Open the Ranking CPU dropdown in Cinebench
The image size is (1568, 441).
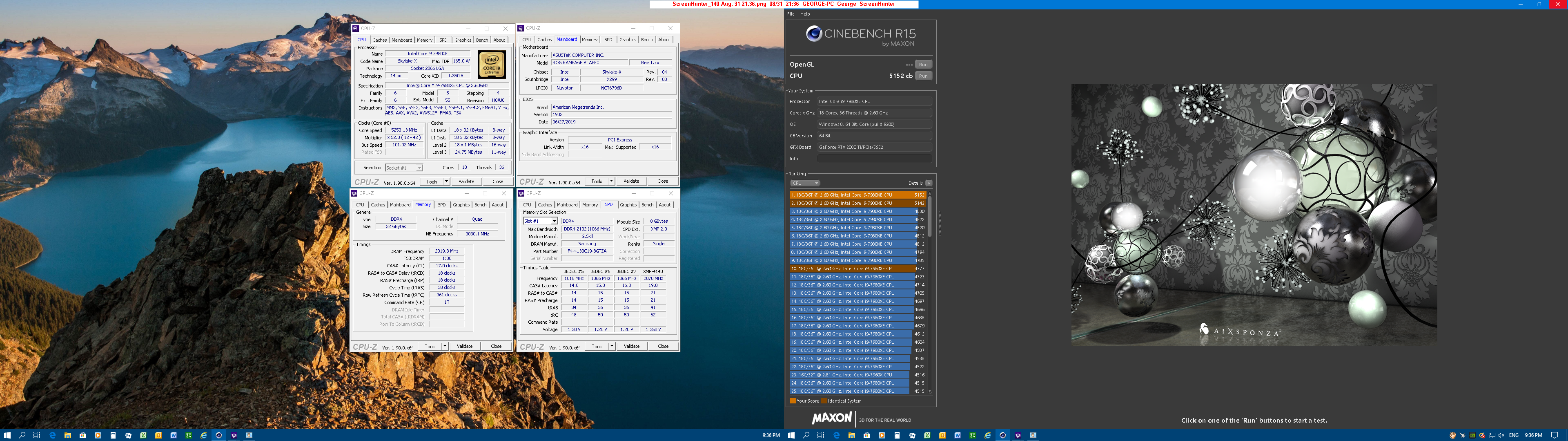pyautogui.click(x=805, y=183)
